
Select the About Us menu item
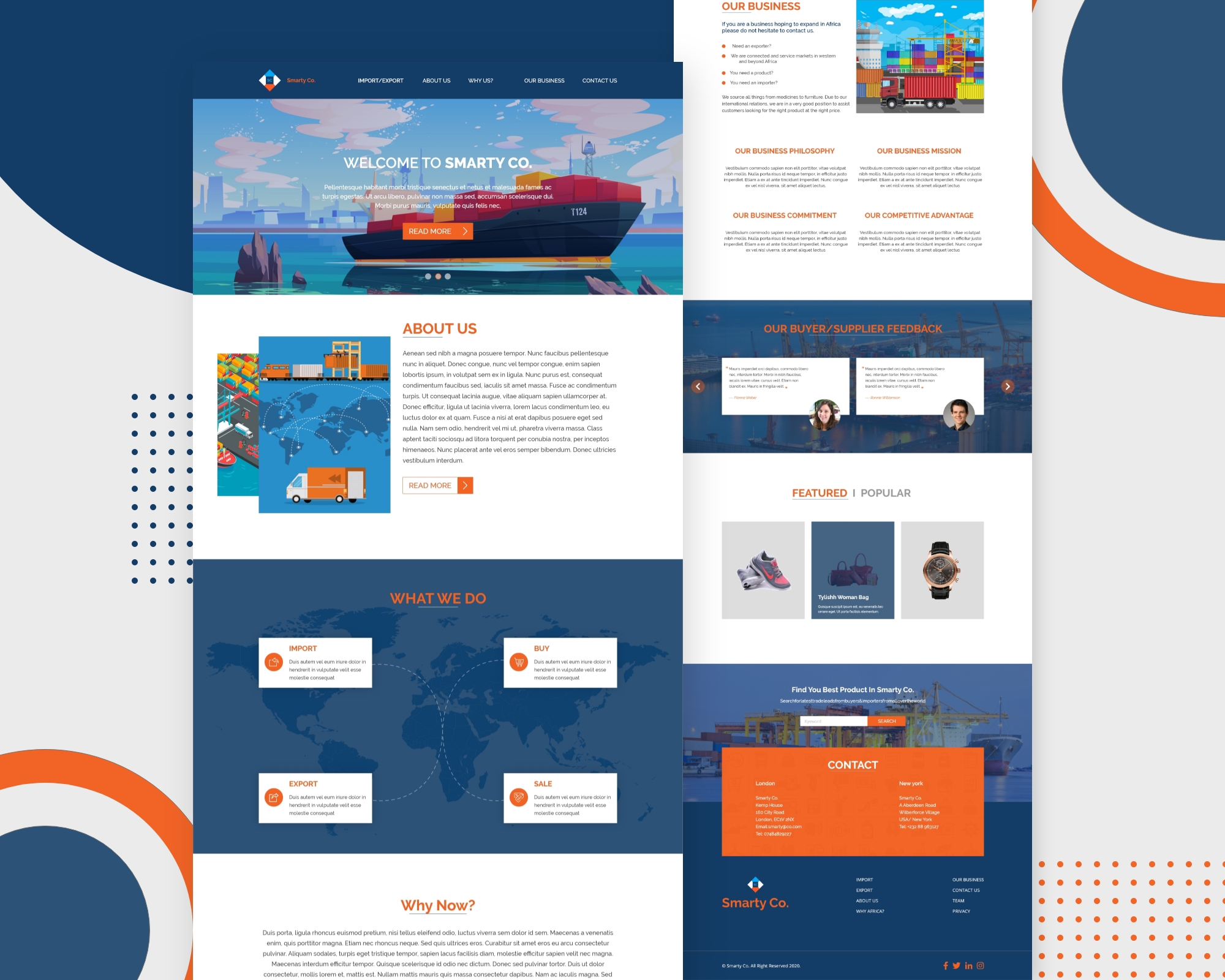[x=435, y=81]
